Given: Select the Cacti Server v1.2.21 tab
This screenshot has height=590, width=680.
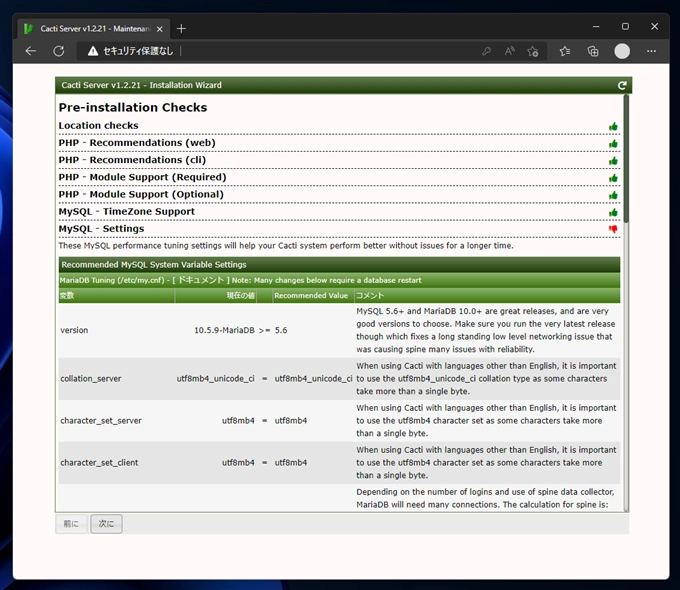Looking at the screenshot, I should pyautogui.click(x=95, y=29).
